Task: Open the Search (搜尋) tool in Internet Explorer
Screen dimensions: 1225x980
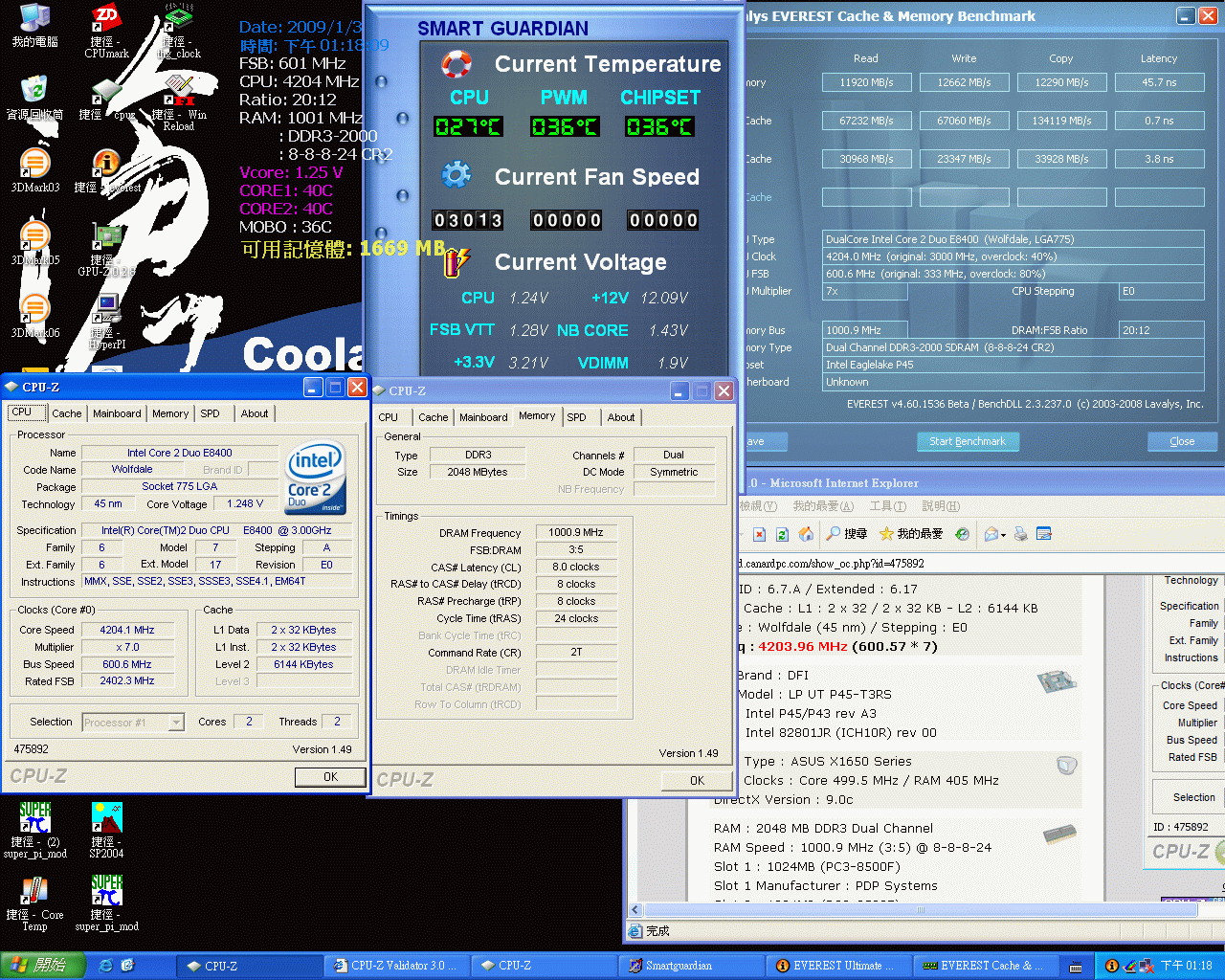Action: click(x=846, y=534)
